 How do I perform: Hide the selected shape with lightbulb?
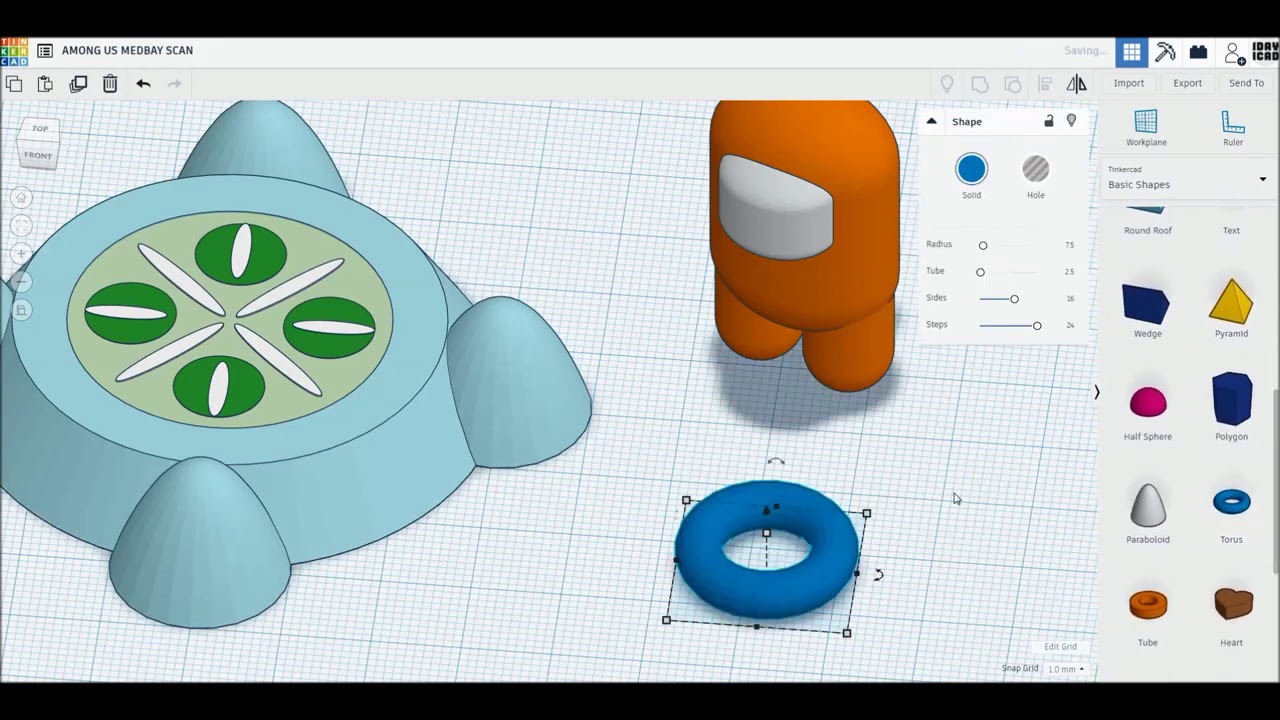[1071, 121]
